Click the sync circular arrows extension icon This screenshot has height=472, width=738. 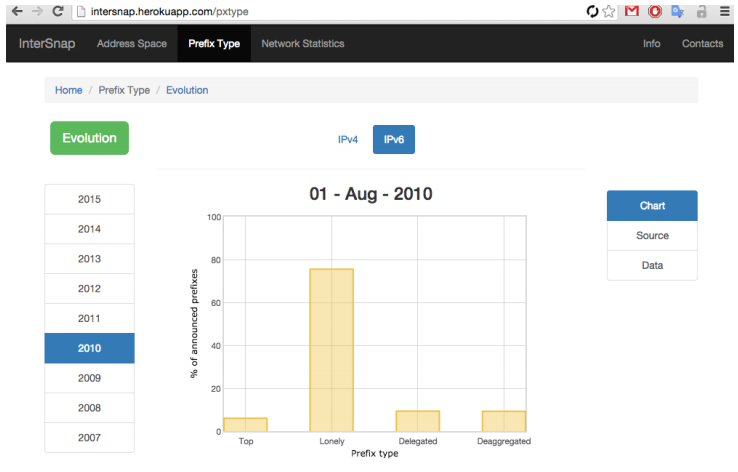click(x=592, y=11)
